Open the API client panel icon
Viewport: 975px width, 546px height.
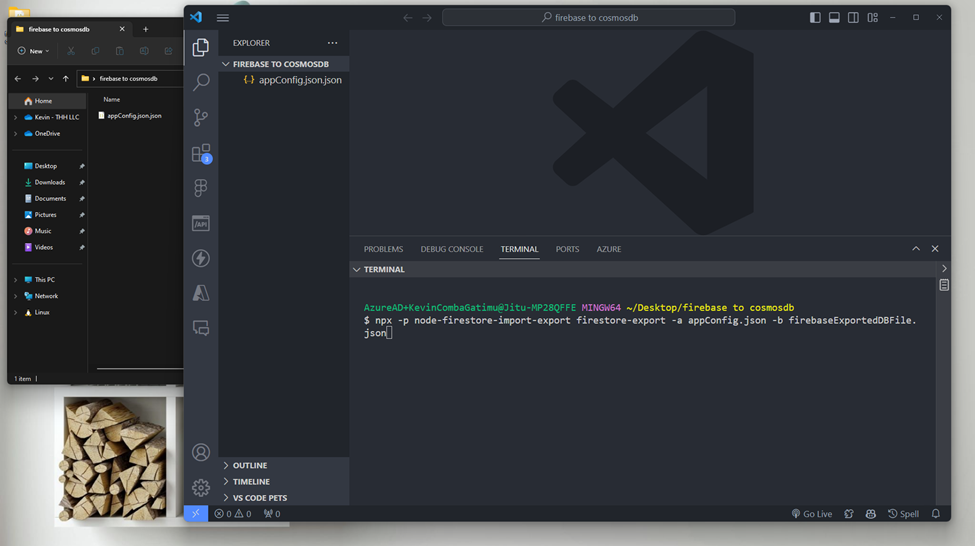point(200,223)
